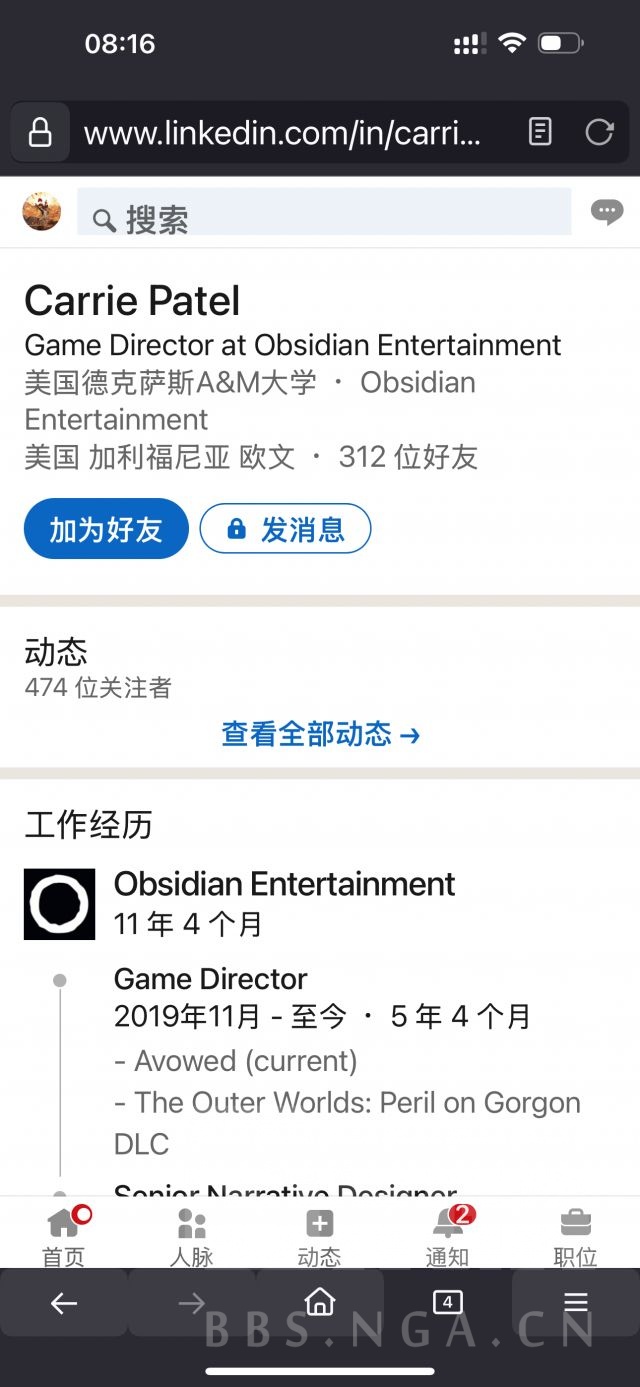Tap the 发消息 message button

[285, 530]
